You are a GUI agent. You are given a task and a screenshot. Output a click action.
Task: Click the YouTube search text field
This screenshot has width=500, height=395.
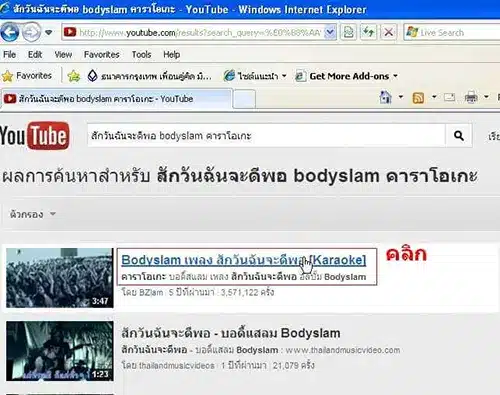tap(266, 136)
